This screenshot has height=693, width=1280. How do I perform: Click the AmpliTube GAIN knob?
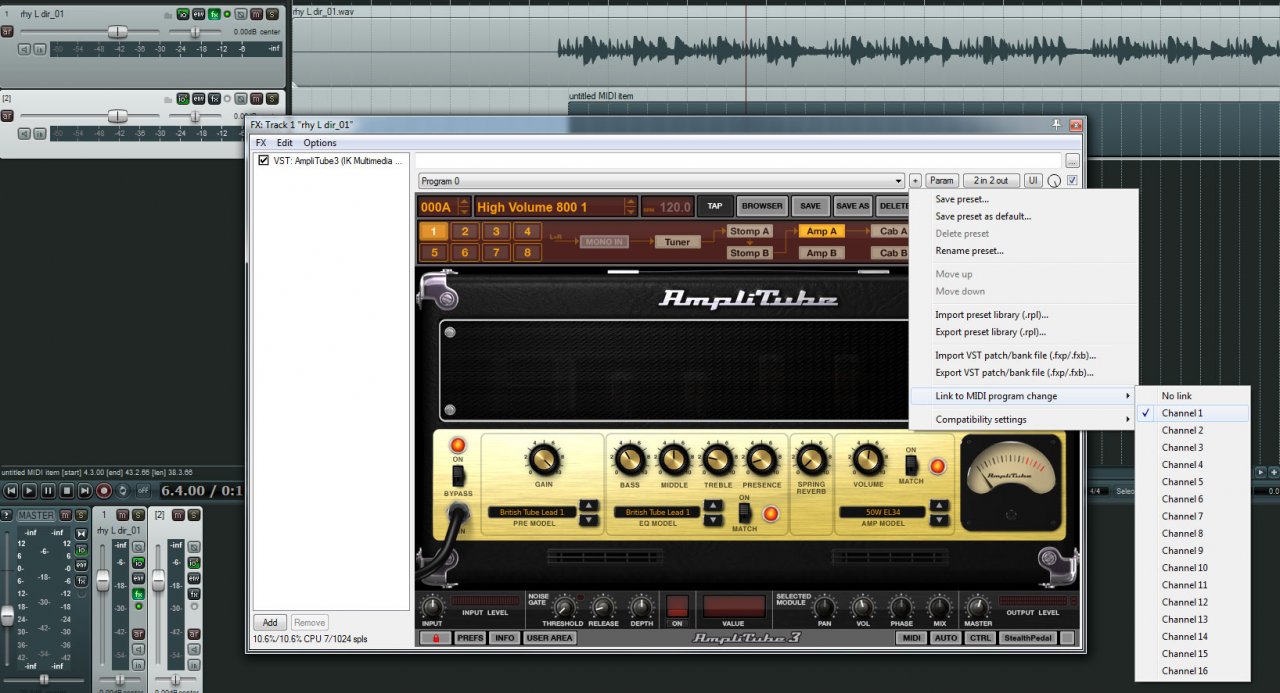pyautogui.click(x=543, y=459)
